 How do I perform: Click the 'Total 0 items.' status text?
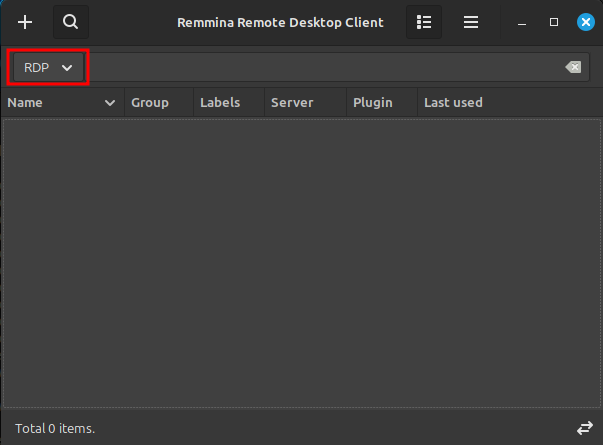[x=55, y=428]
